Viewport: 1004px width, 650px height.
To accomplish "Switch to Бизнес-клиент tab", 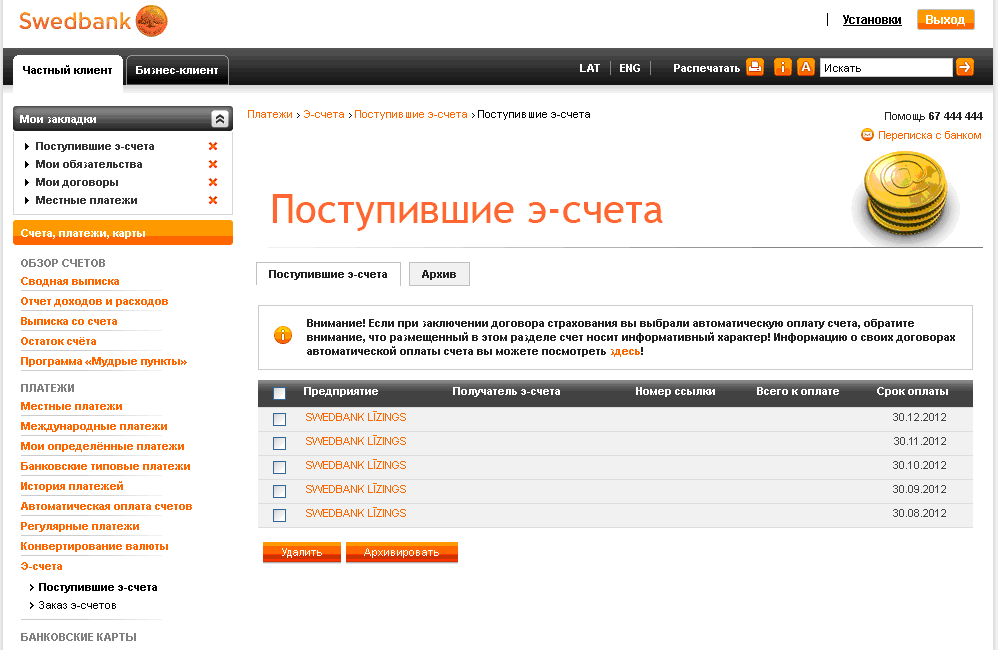I will click(x=177, y=70).
